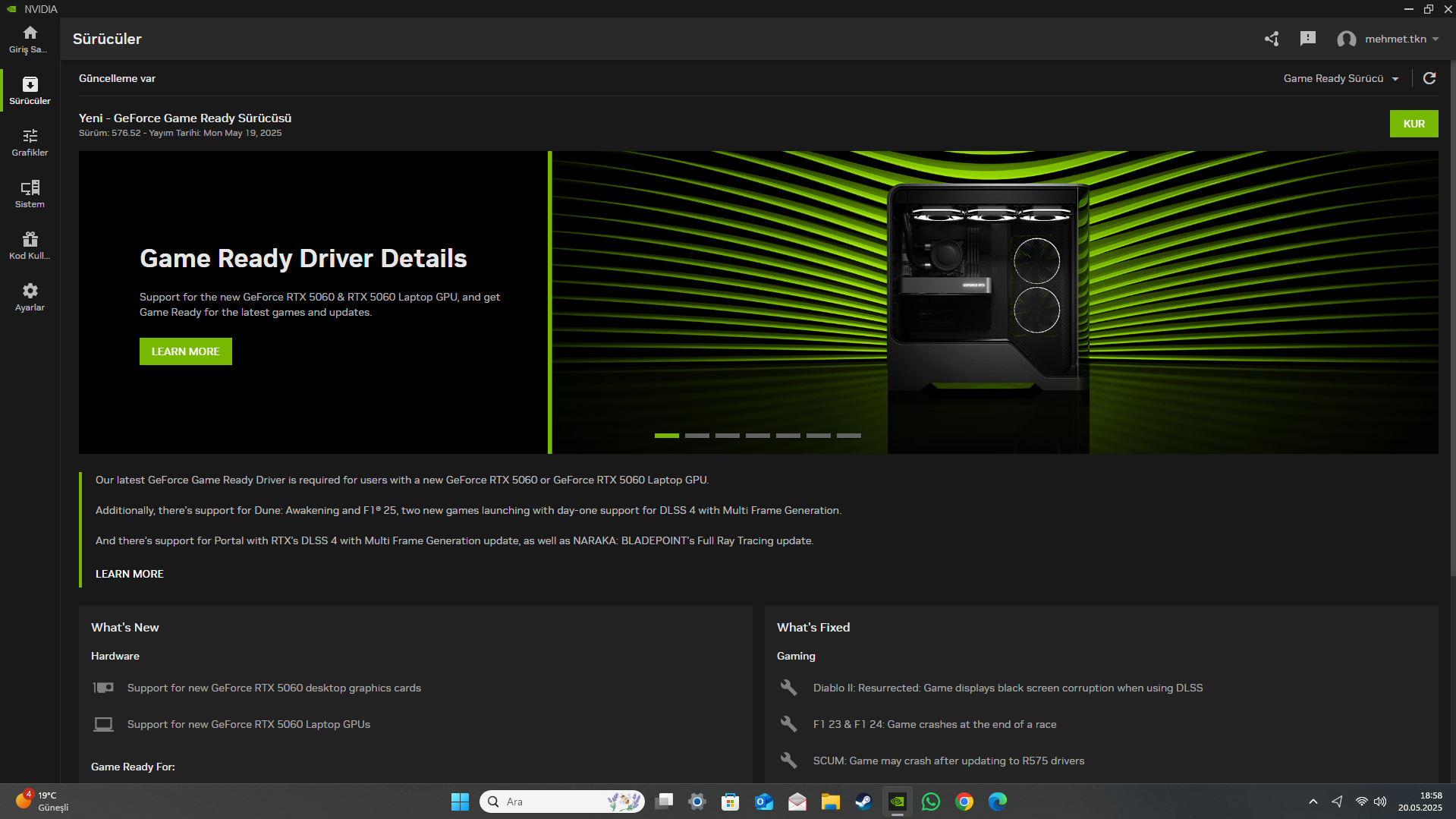Open Microsoft Store from taskbar
The height and width of the screenshot is (819, 1456).
click(x=730, y=802)
